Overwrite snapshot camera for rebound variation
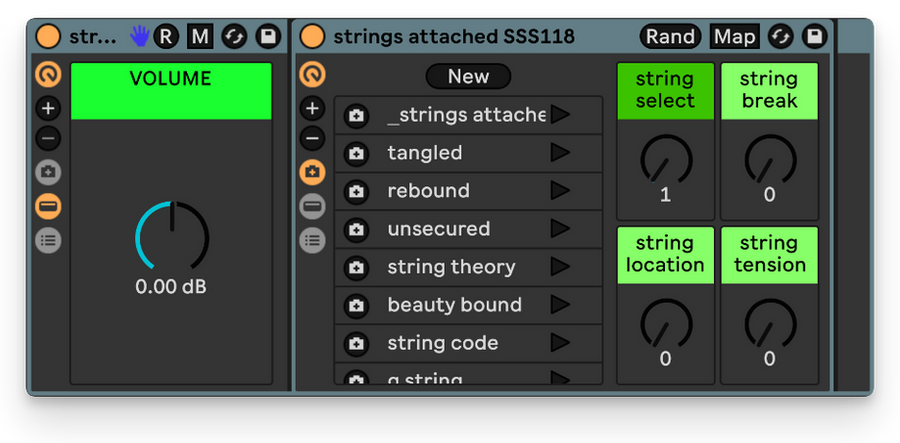 [356, 191]
